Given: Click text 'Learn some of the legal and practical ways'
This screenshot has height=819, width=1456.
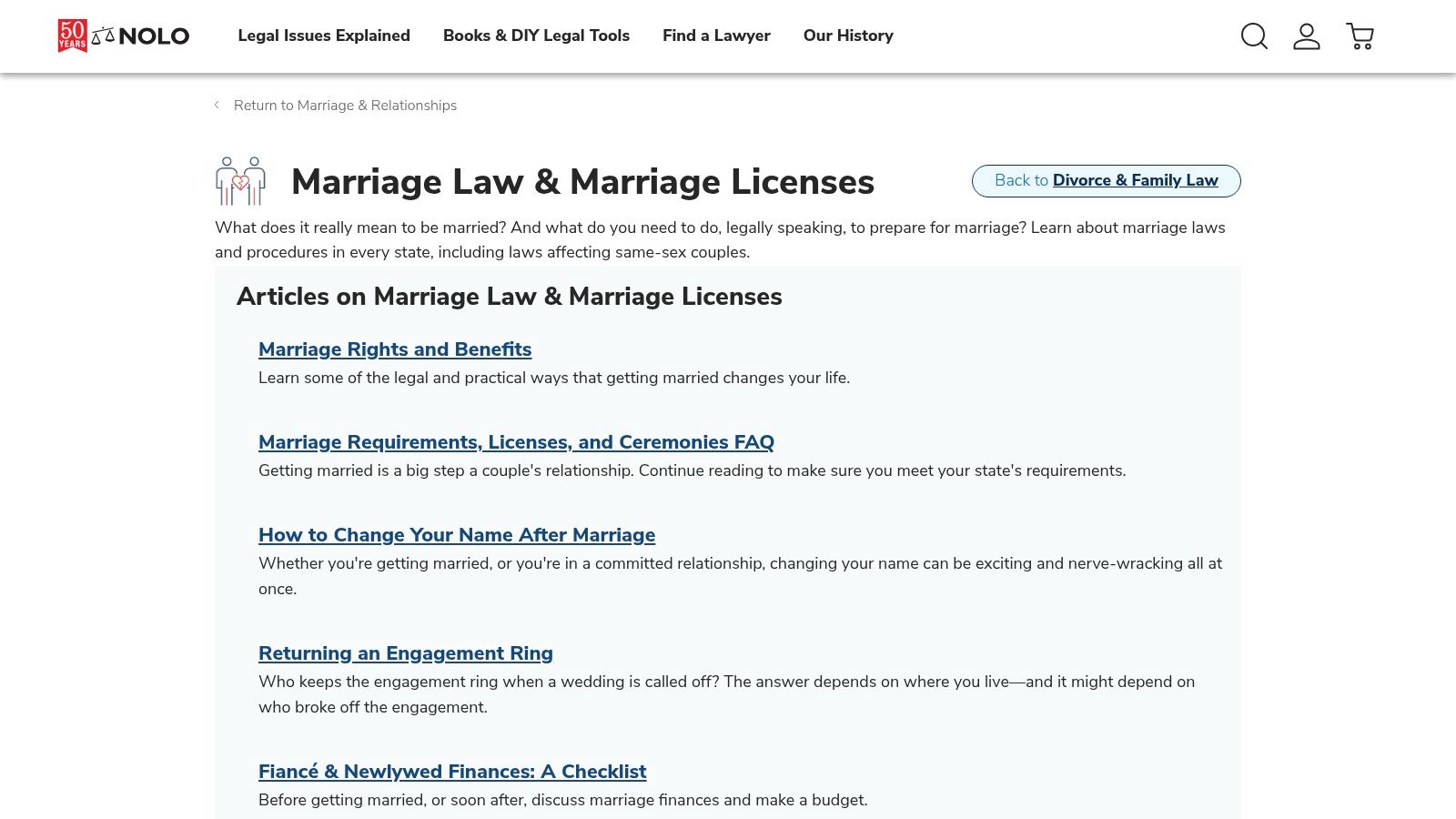Looking at the screenshot, I should pos(413,378).
